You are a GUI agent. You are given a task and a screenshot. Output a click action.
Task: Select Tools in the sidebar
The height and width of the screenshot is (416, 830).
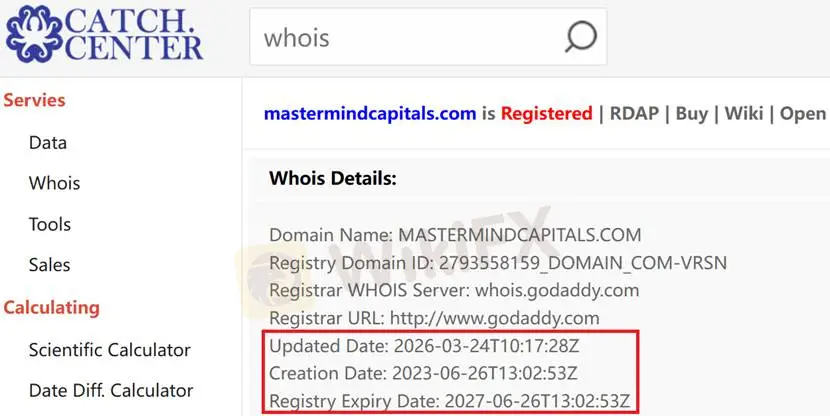[50, 224]
